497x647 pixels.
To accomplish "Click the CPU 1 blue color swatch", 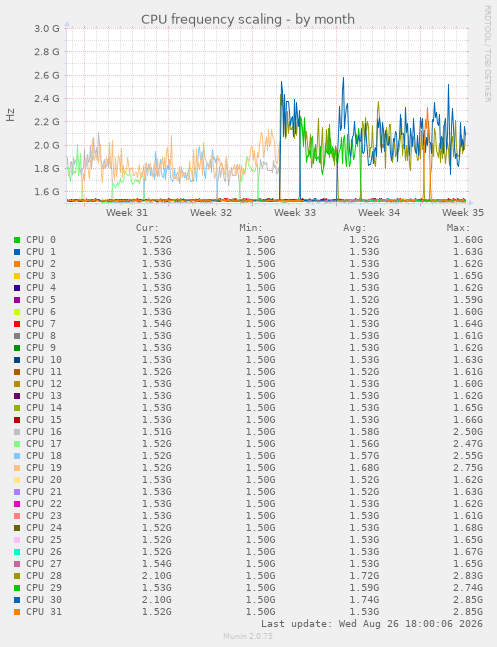I will click(x=17, y=252).
